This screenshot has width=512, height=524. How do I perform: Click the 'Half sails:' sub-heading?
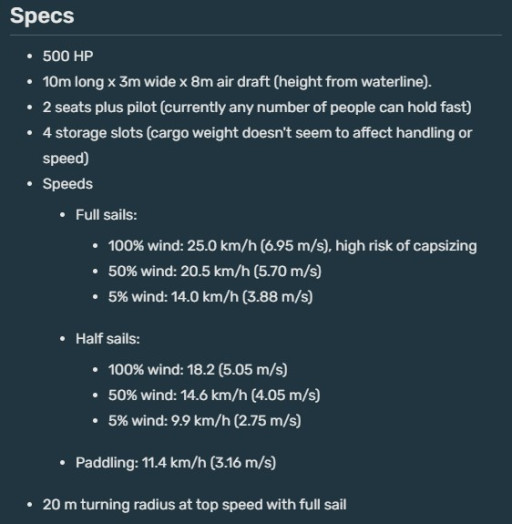point(108,339)
